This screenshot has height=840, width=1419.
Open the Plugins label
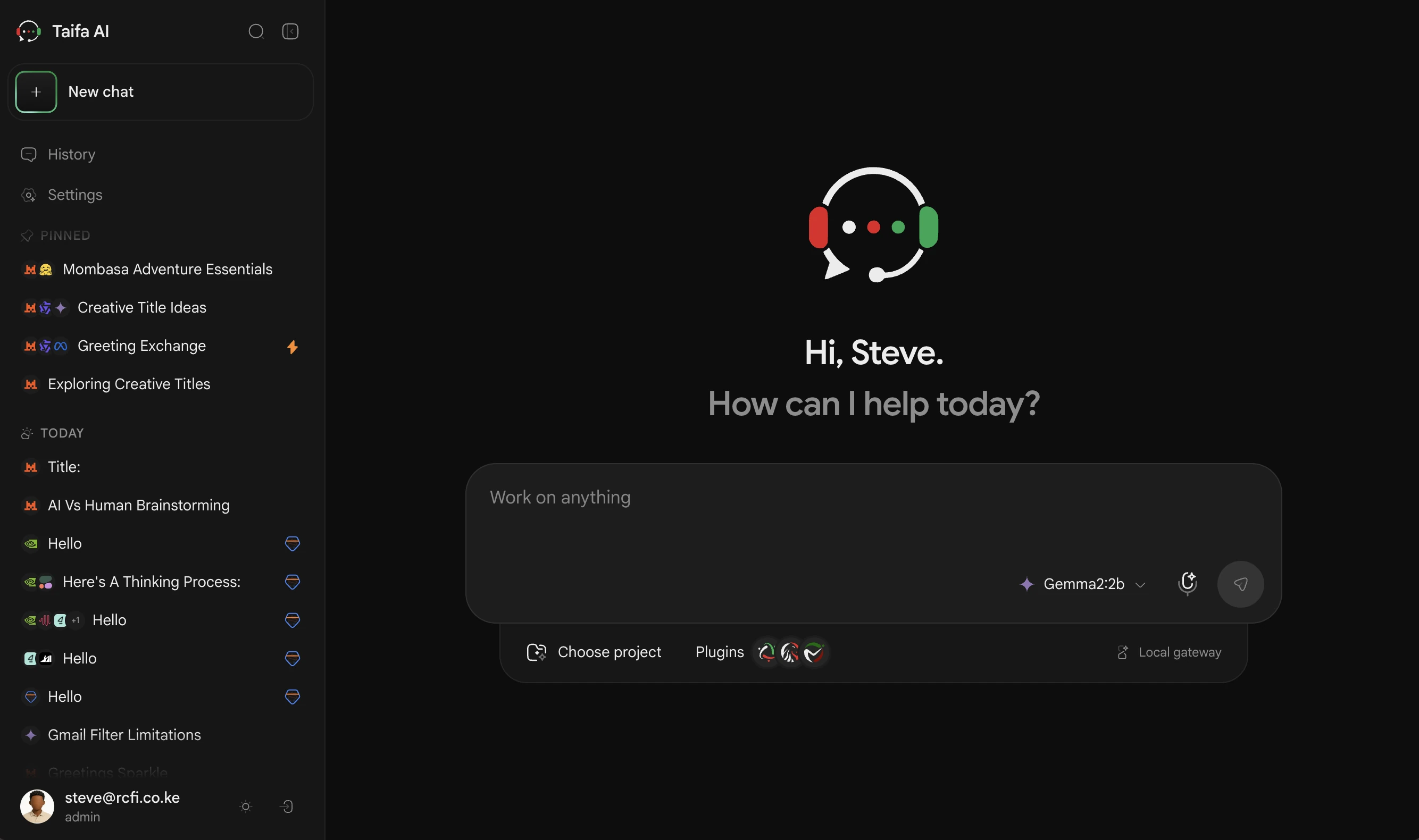[x=720, y=652]
